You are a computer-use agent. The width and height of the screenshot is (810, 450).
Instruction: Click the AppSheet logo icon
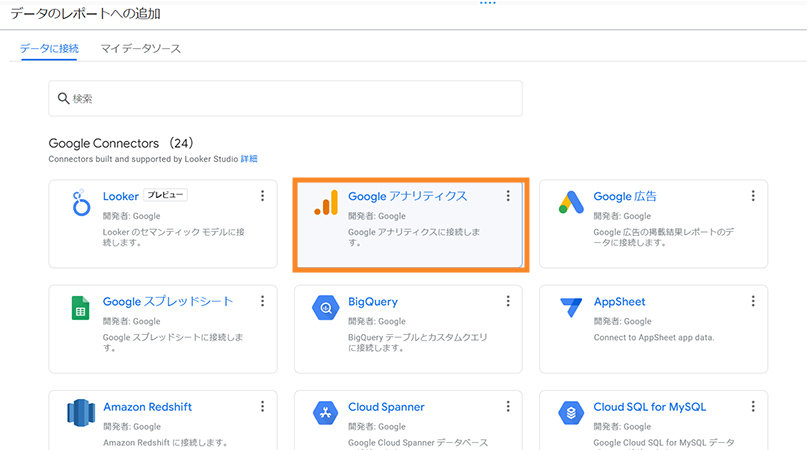571,307
